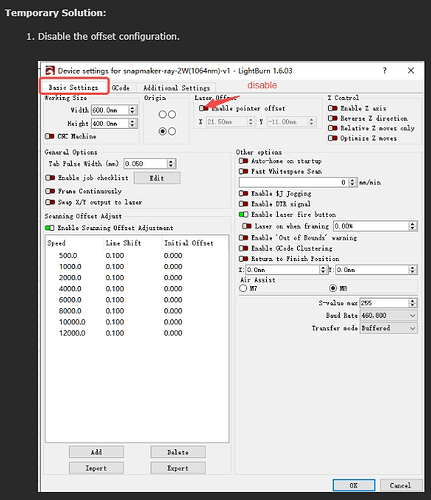Toggle Reverse Z direction
Viewport: 431px width, 500px height.
[x=333, y=118]
